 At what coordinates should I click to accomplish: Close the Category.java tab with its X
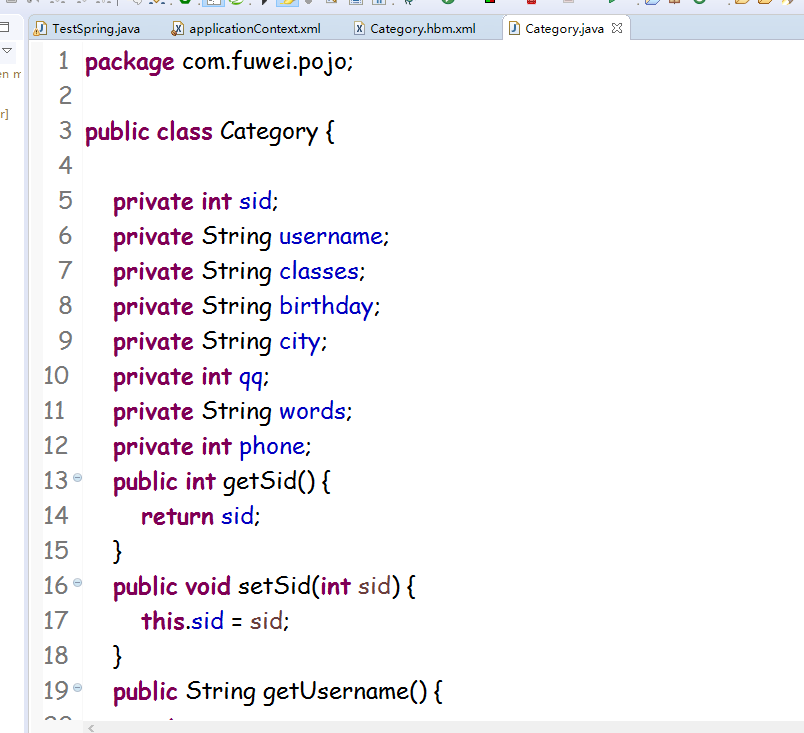click(x=617, y=28)
